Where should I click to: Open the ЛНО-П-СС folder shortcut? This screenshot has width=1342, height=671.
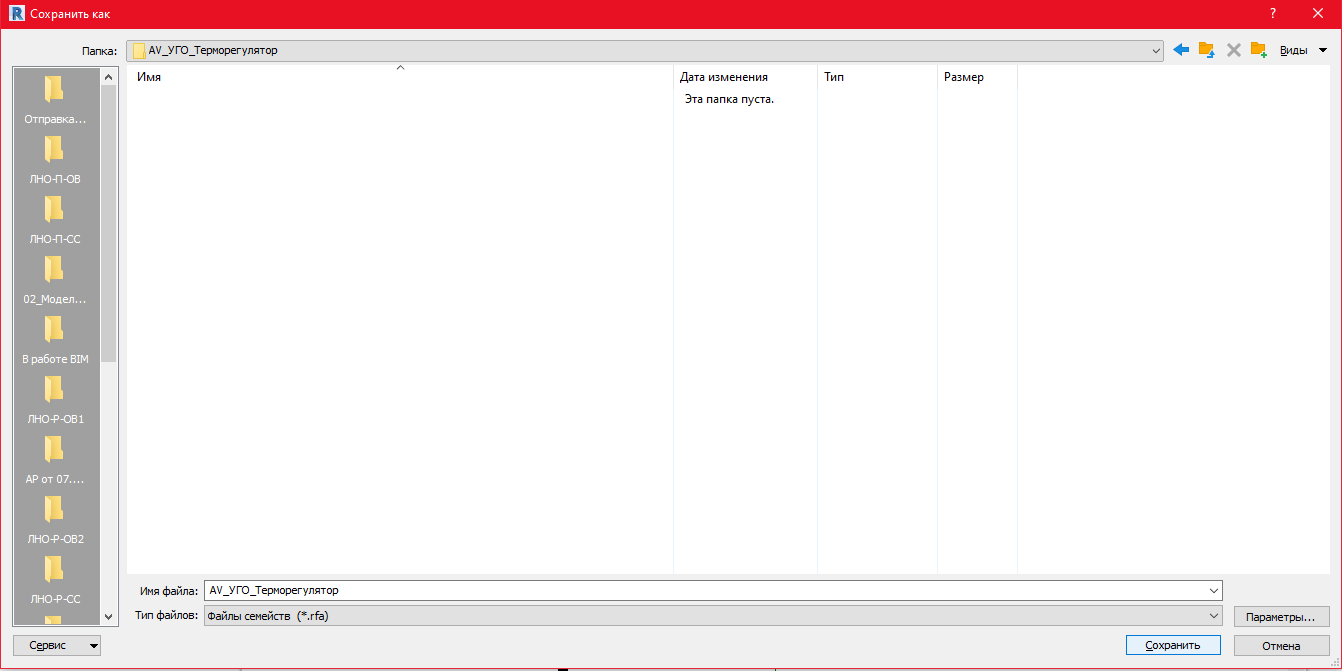[x=55, y=221]
